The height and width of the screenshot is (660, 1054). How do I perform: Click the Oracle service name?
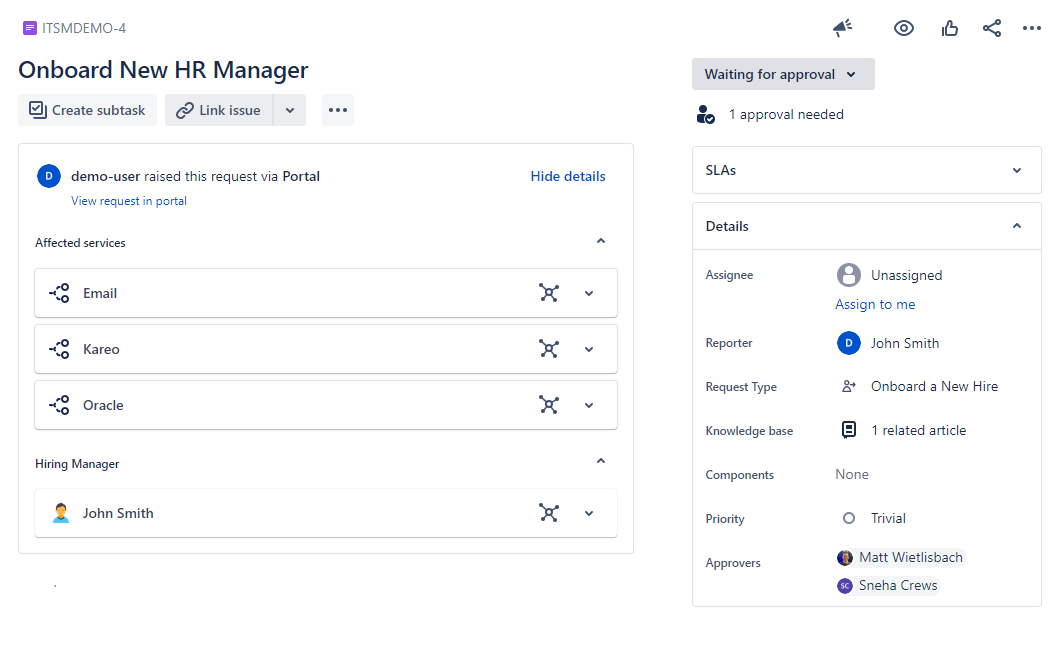(103, 405)
